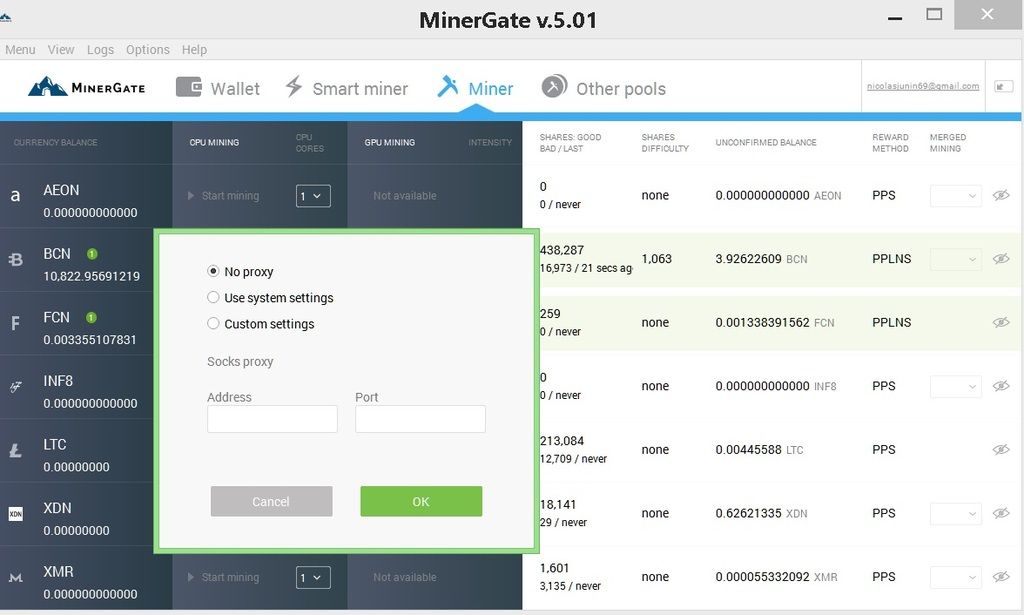Viewport: 1024px width, 615px height.
Task: Click the unconfirmed balance 0.001338391562 FCN
Action: 775,322
